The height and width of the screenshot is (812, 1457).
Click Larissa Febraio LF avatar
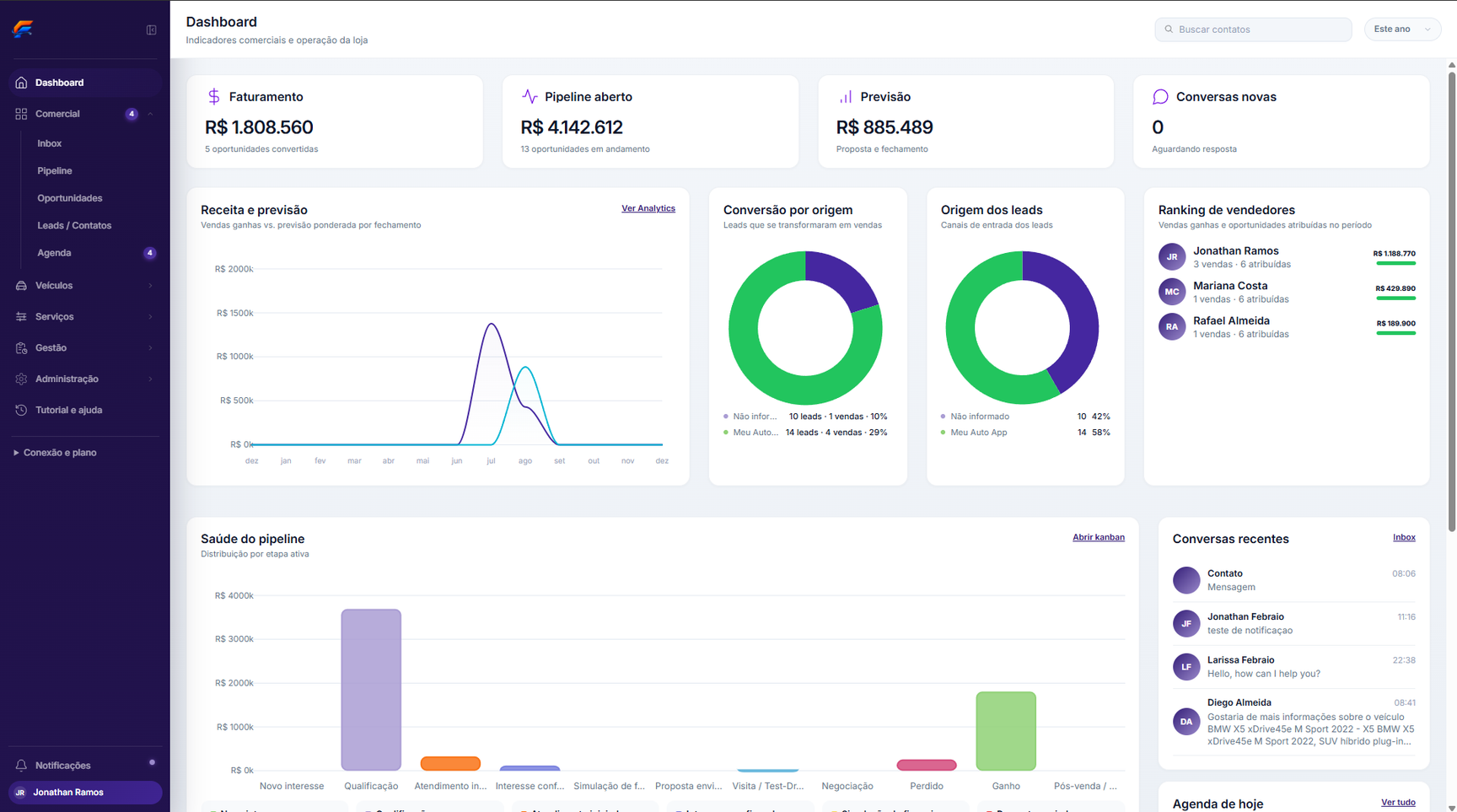click(x=1186, y=666)
